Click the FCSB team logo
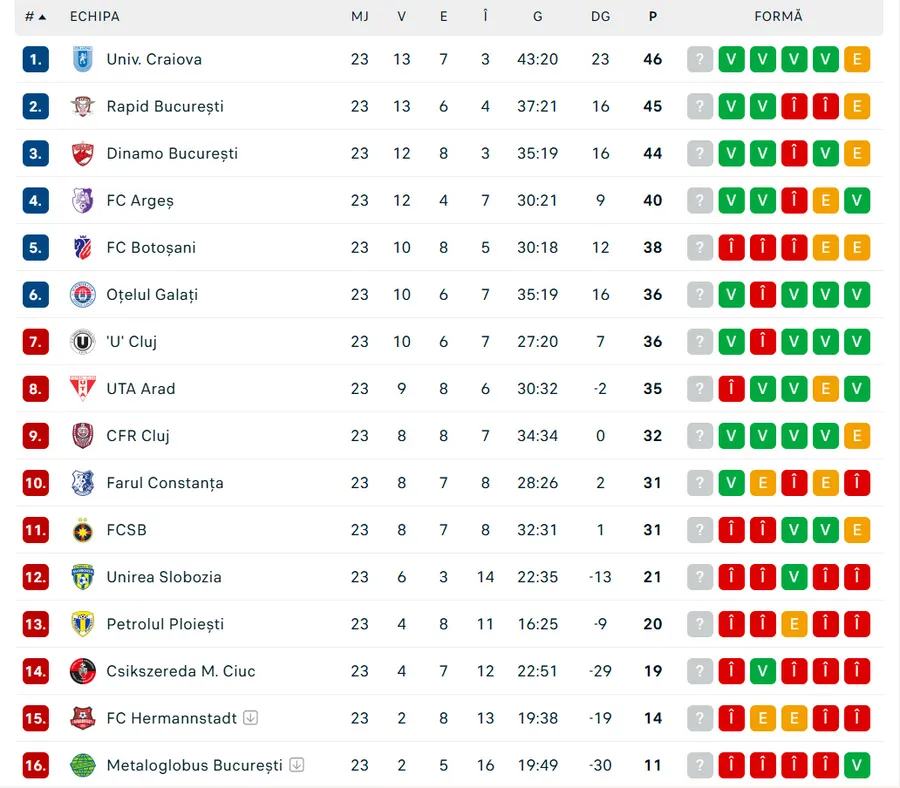 [x=82, y=530]
